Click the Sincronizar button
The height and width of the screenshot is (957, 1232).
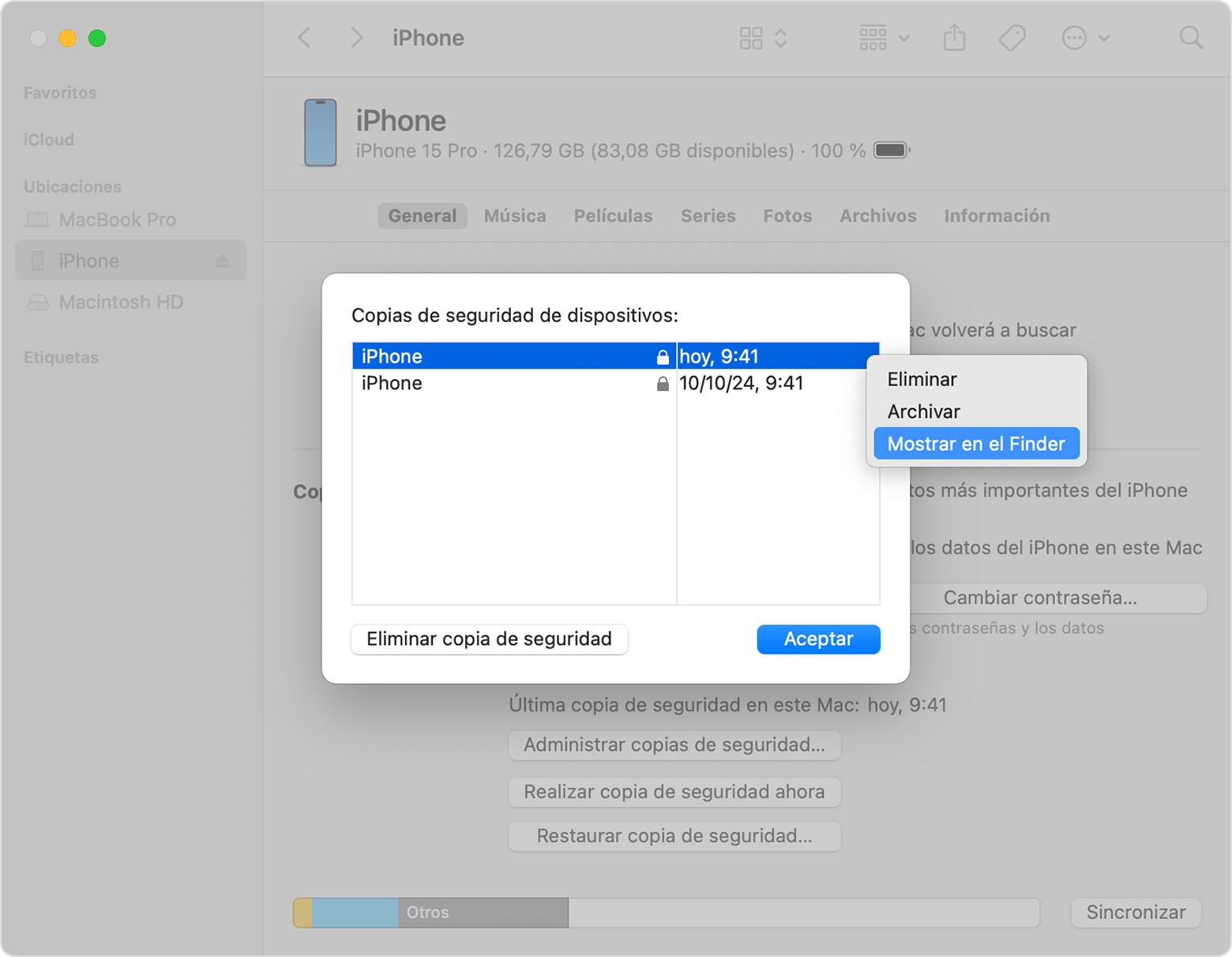point(1136,912)
